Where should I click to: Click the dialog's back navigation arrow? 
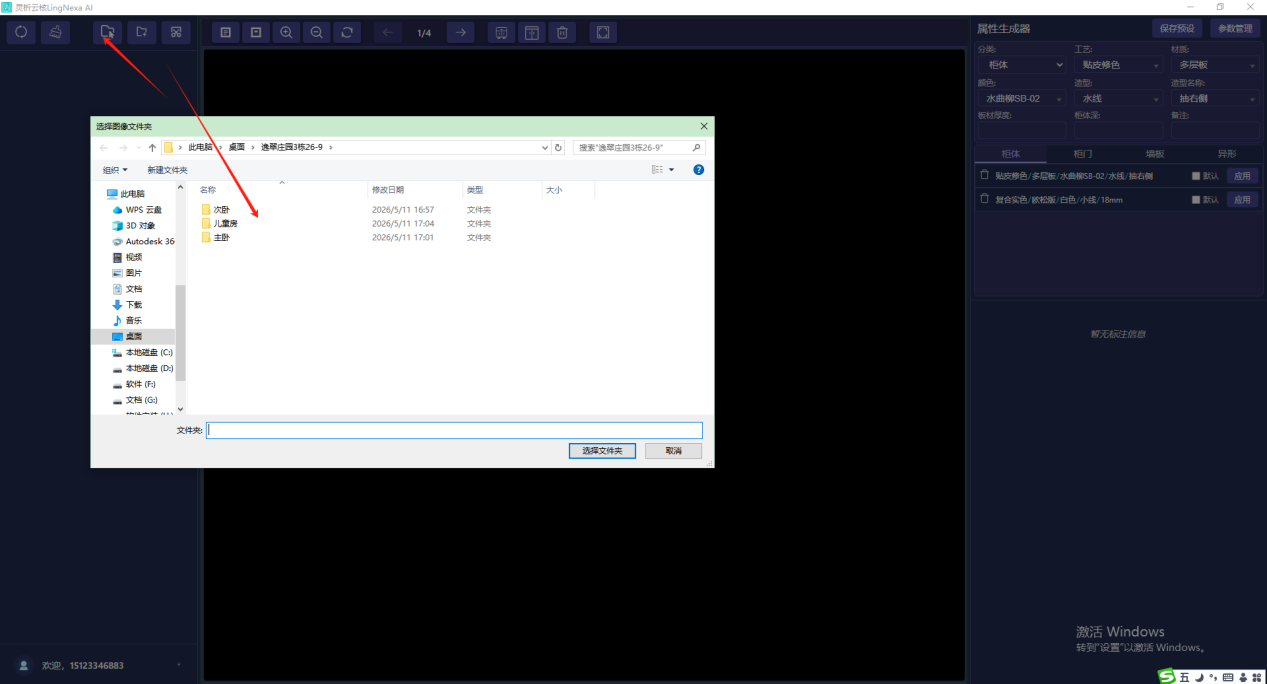tap(105, 147)
